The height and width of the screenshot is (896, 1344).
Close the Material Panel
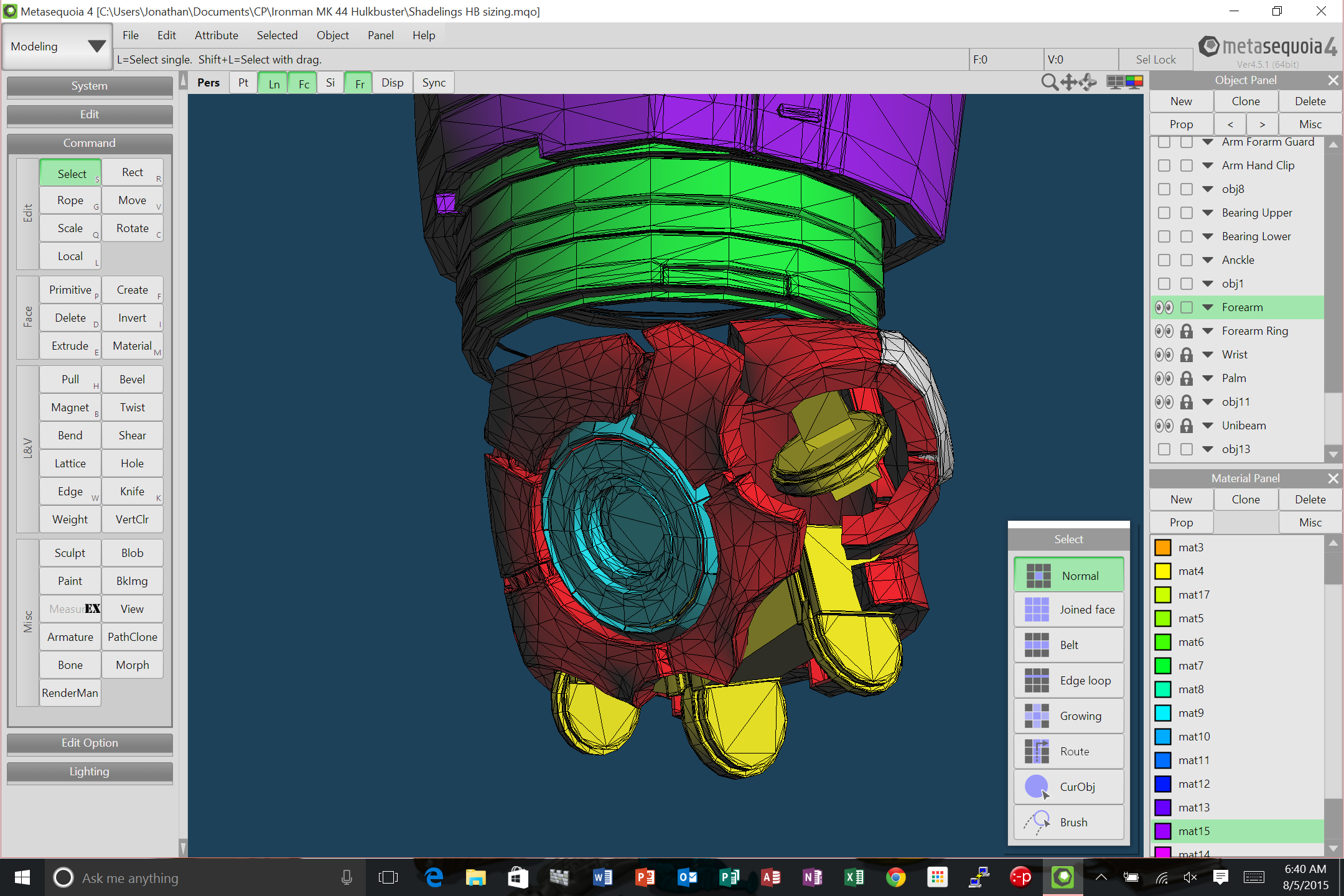[x=1333, y=478]
